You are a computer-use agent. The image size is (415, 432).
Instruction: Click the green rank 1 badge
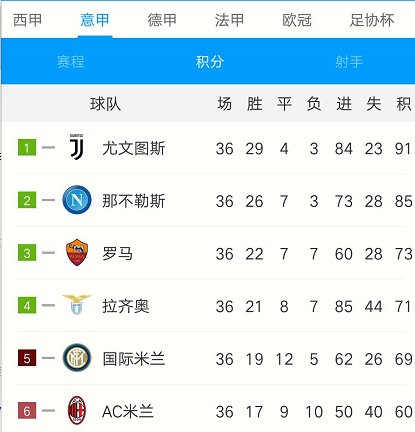point(27,147)
